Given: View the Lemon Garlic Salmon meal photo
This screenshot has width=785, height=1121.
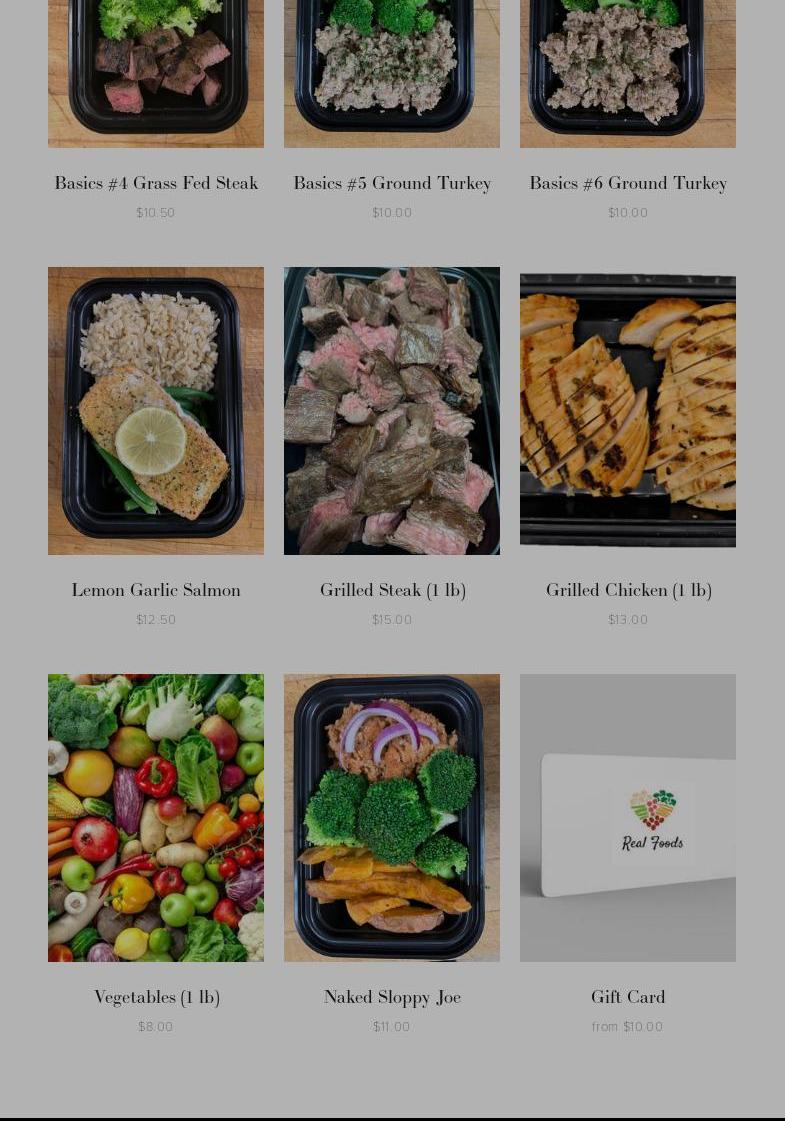Looking at the screenshot, I should point(156,411).
